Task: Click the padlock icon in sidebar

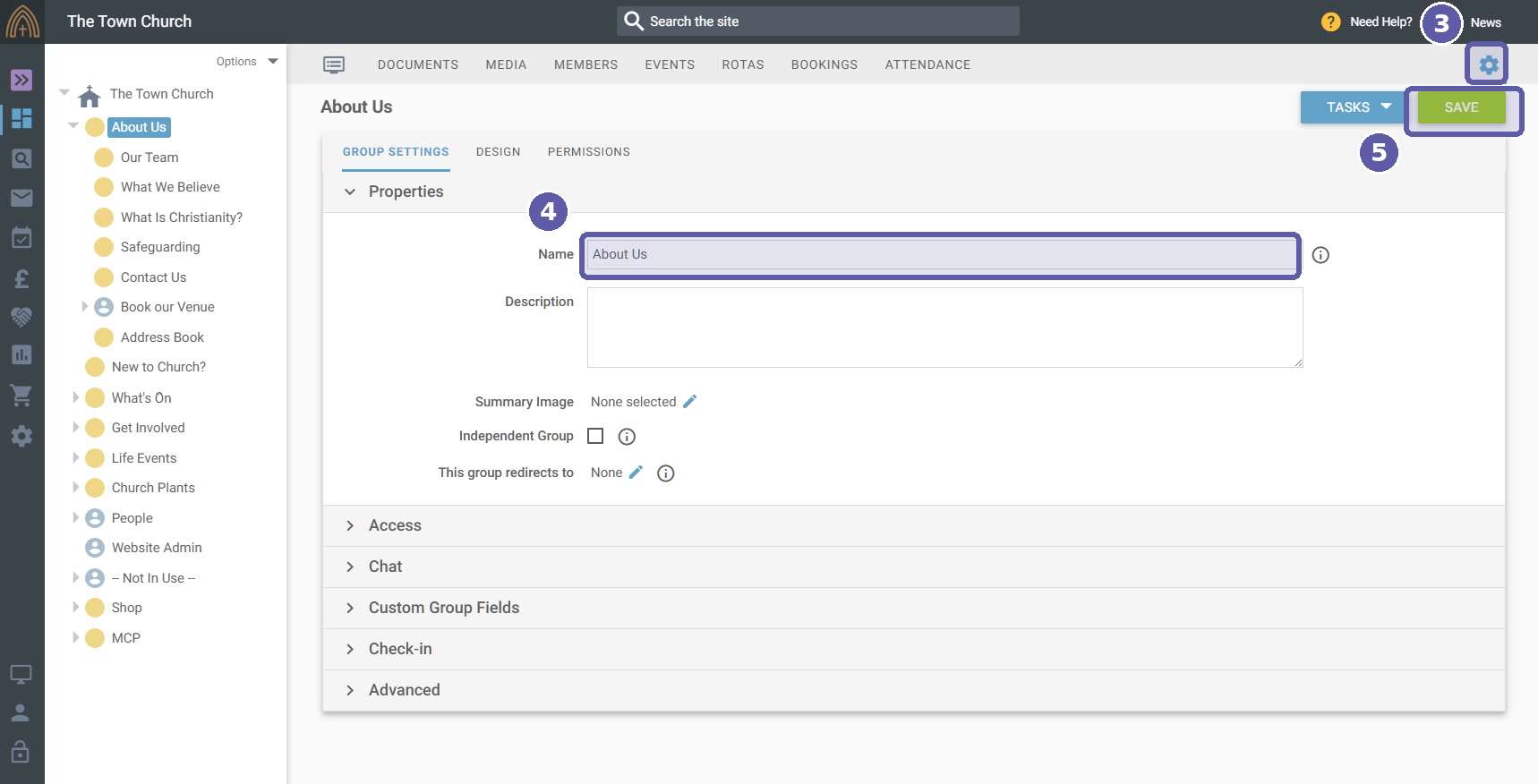Action: (21, 752)
